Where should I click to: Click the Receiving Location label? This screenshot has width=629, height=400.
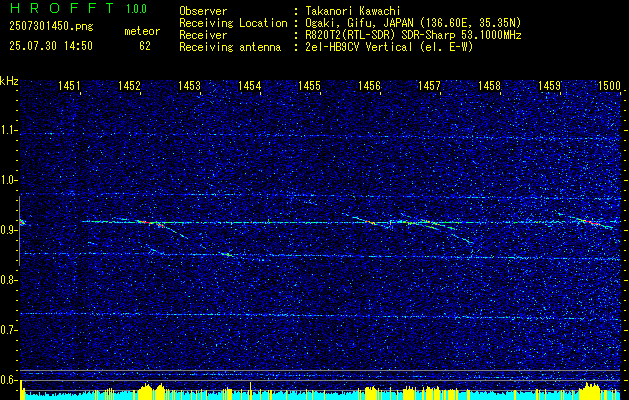[233, 23]
